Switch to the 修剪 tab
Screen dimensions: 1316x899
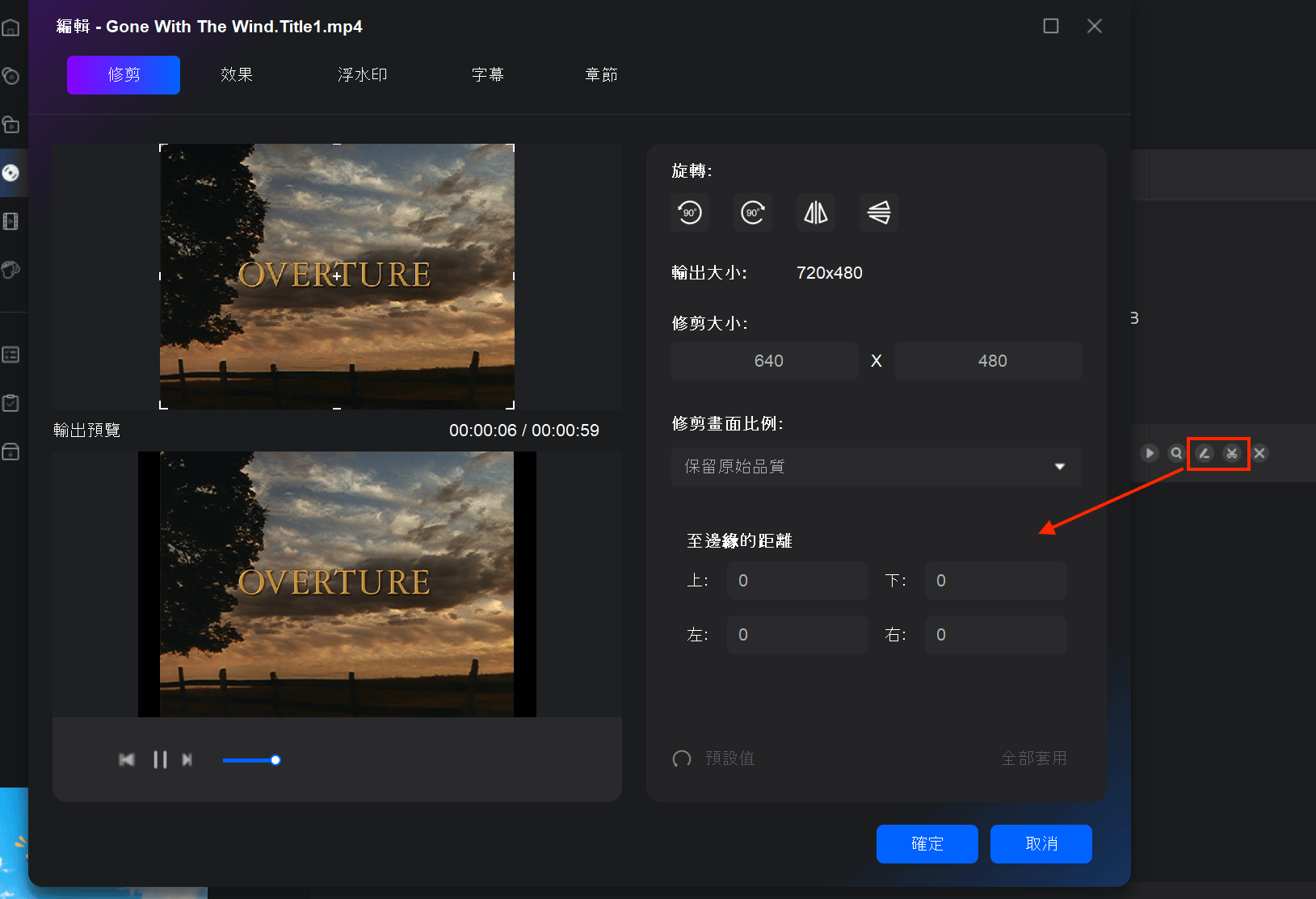(x=124, y=75)
